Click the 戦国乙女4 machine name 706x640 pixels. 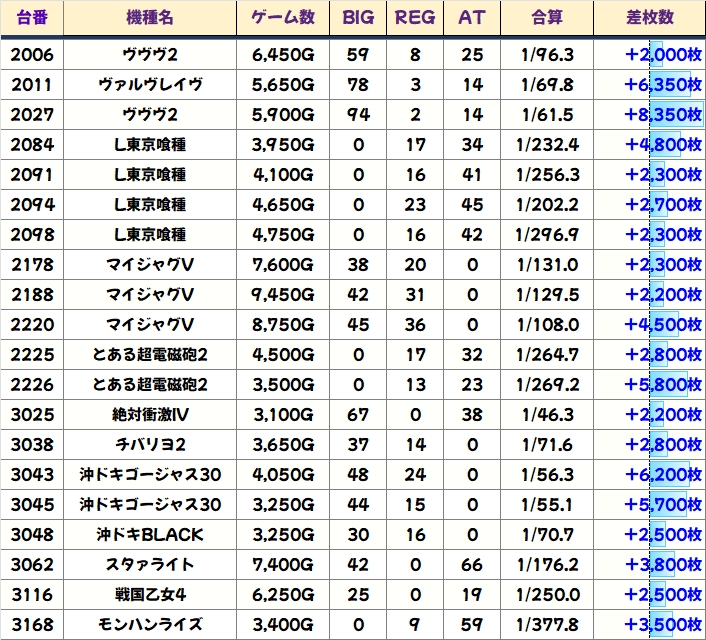click(x=149, y=594)
